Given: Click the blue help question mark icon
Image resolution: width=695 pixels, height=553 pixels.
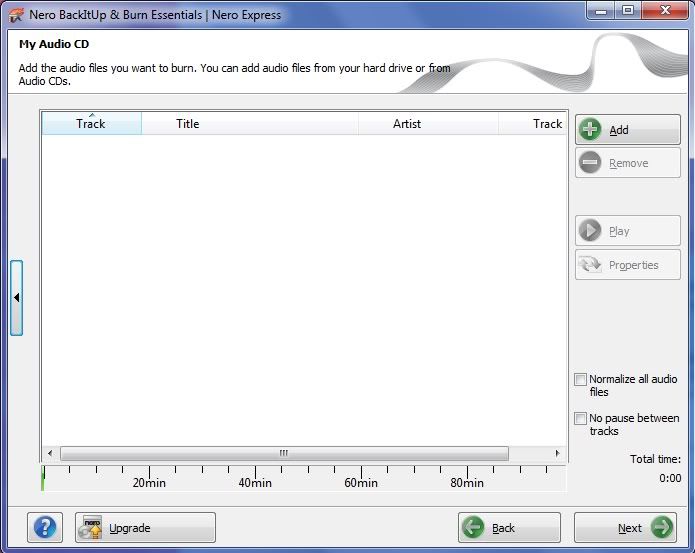Looking at the screenshot, I should point(45,527).
